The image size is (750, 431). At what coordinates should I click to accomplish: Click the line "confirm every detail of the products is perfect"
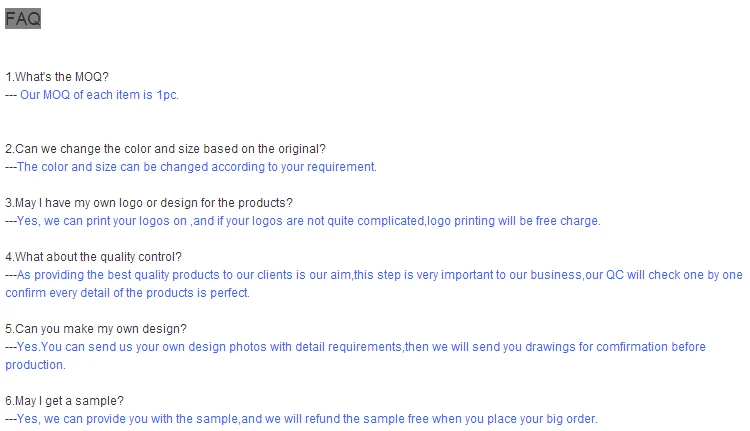coord(127,293)
